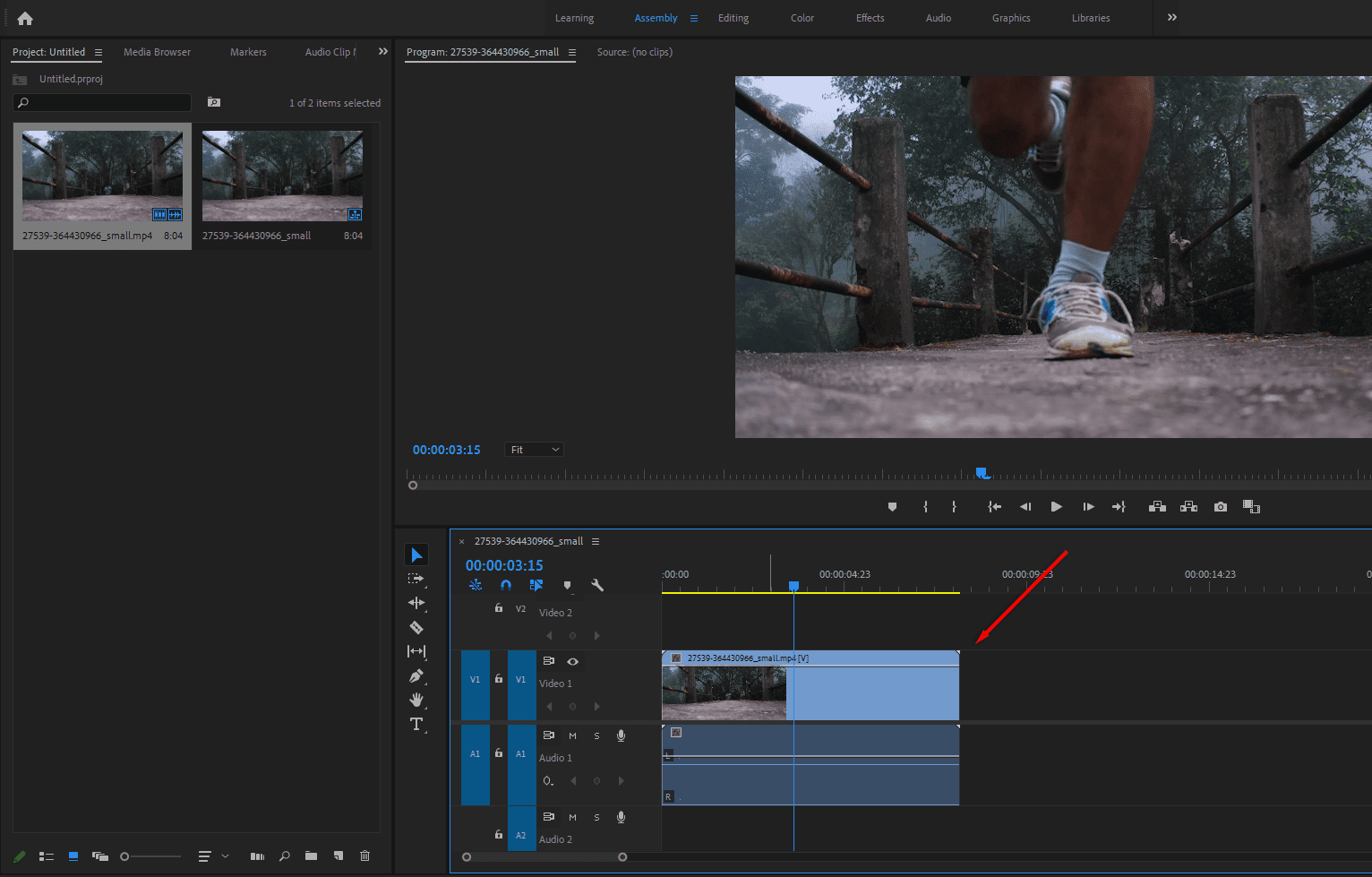Export current frame with camera icon
Screen dimensions: 1372x877
pos(1220,506)
